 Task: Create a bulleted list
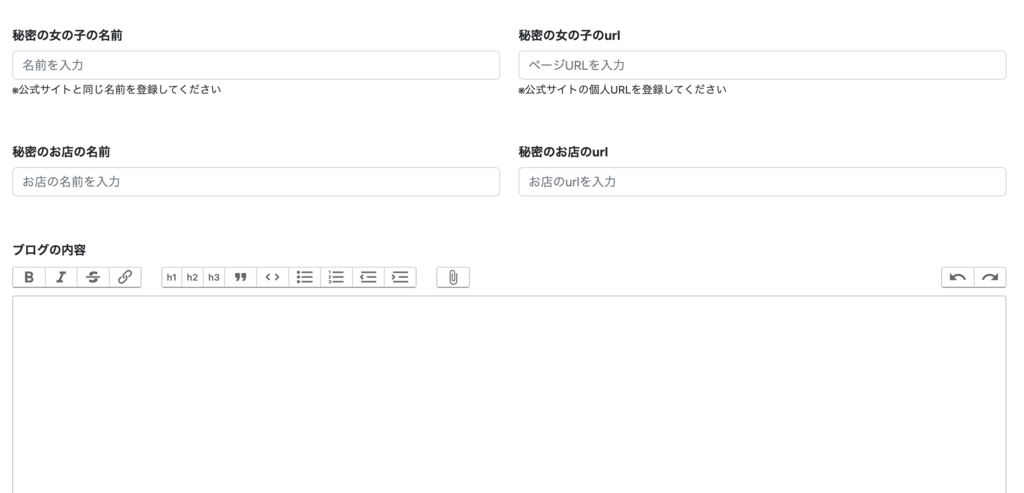[305, 277]
